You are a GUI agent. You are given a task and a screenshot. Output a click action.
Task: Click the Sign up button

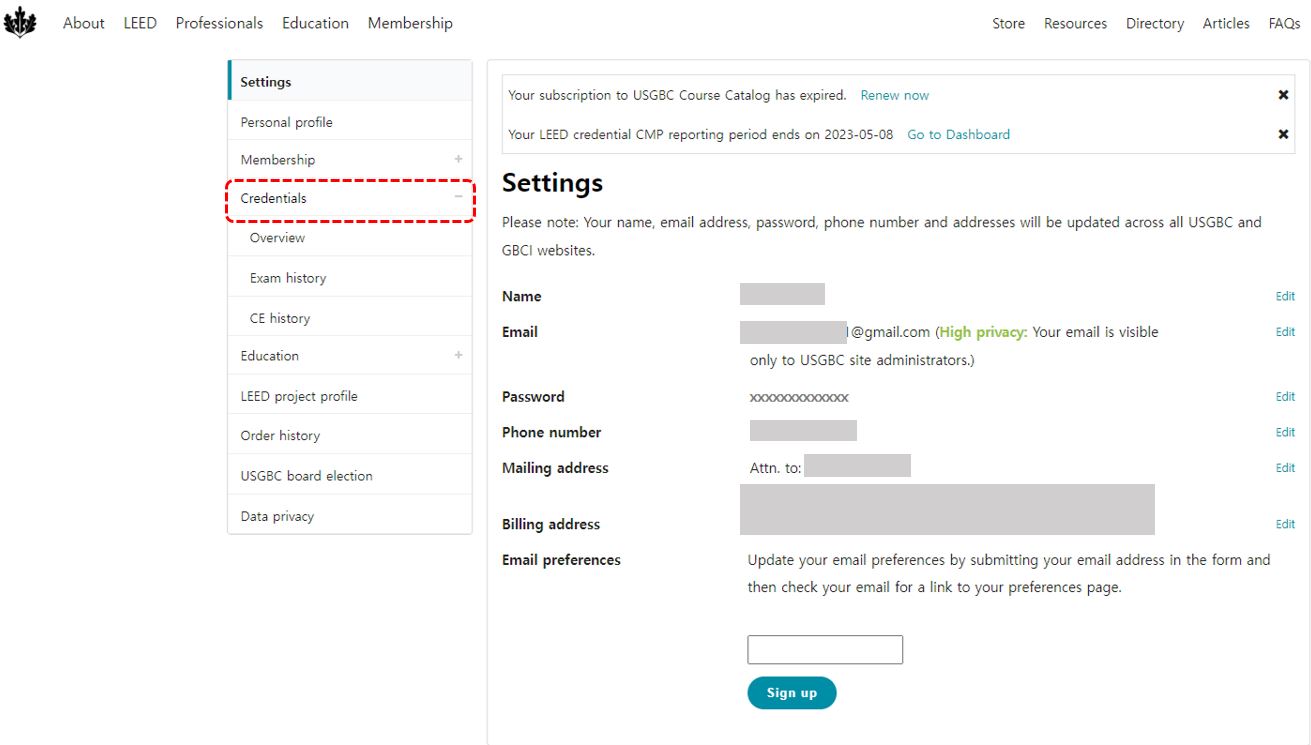[x=792, y=693]
